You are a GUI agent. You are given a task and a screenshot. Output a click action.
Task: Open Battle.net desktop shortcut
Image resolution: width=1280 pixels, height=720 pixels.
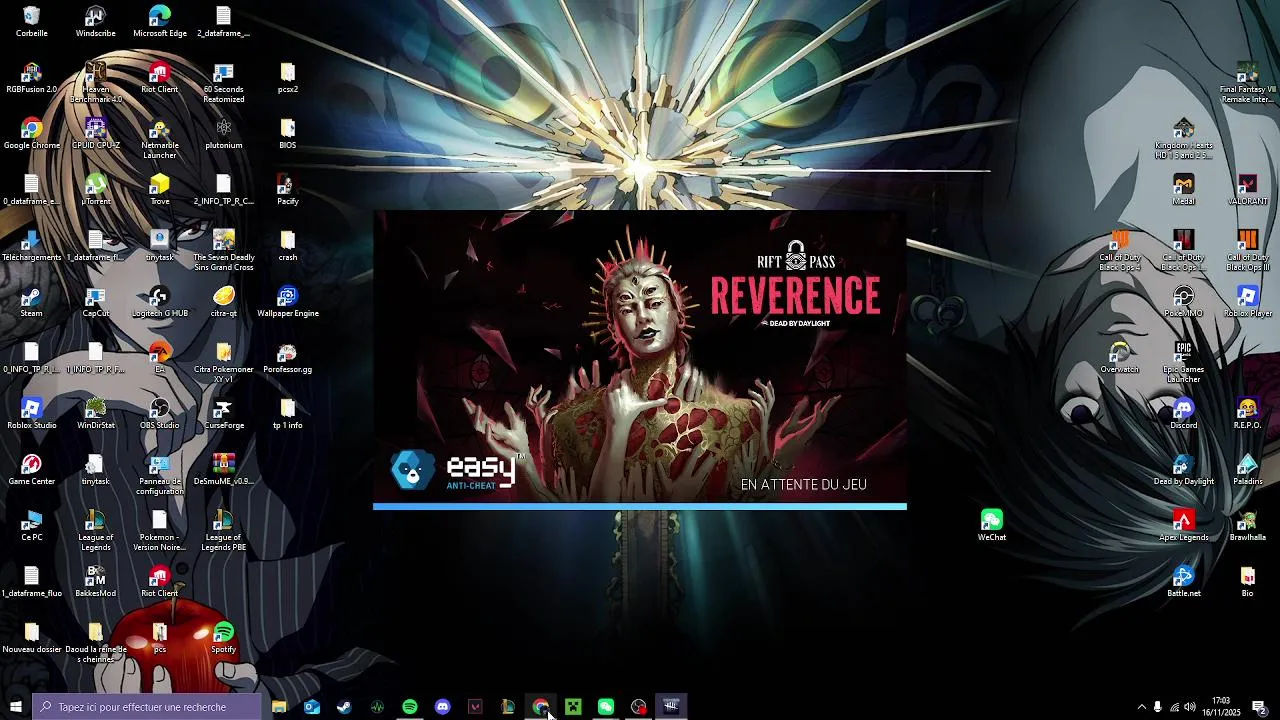tap(1184, 582)
